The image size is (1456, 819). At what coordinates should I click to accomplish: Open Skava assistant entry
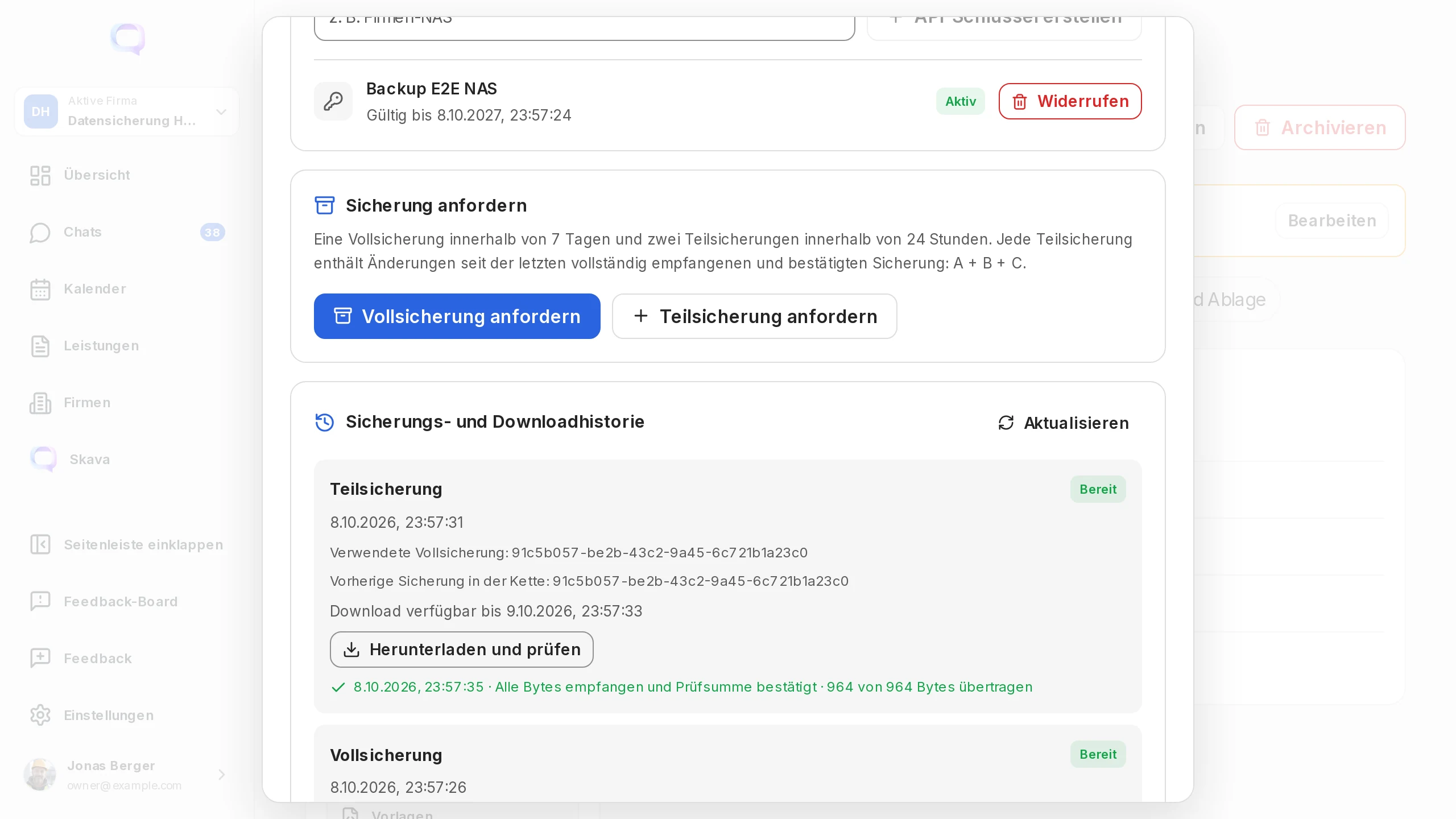[126, 460]
